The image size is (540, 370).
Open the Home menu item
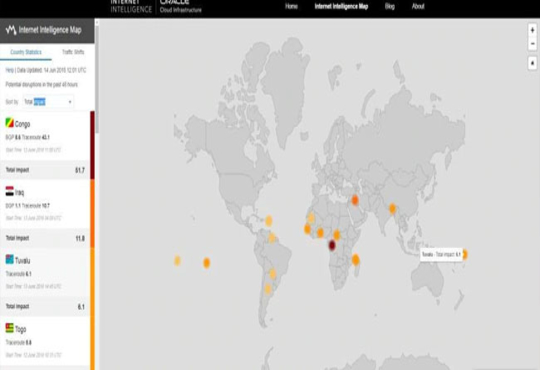click(x=291, y=6)
